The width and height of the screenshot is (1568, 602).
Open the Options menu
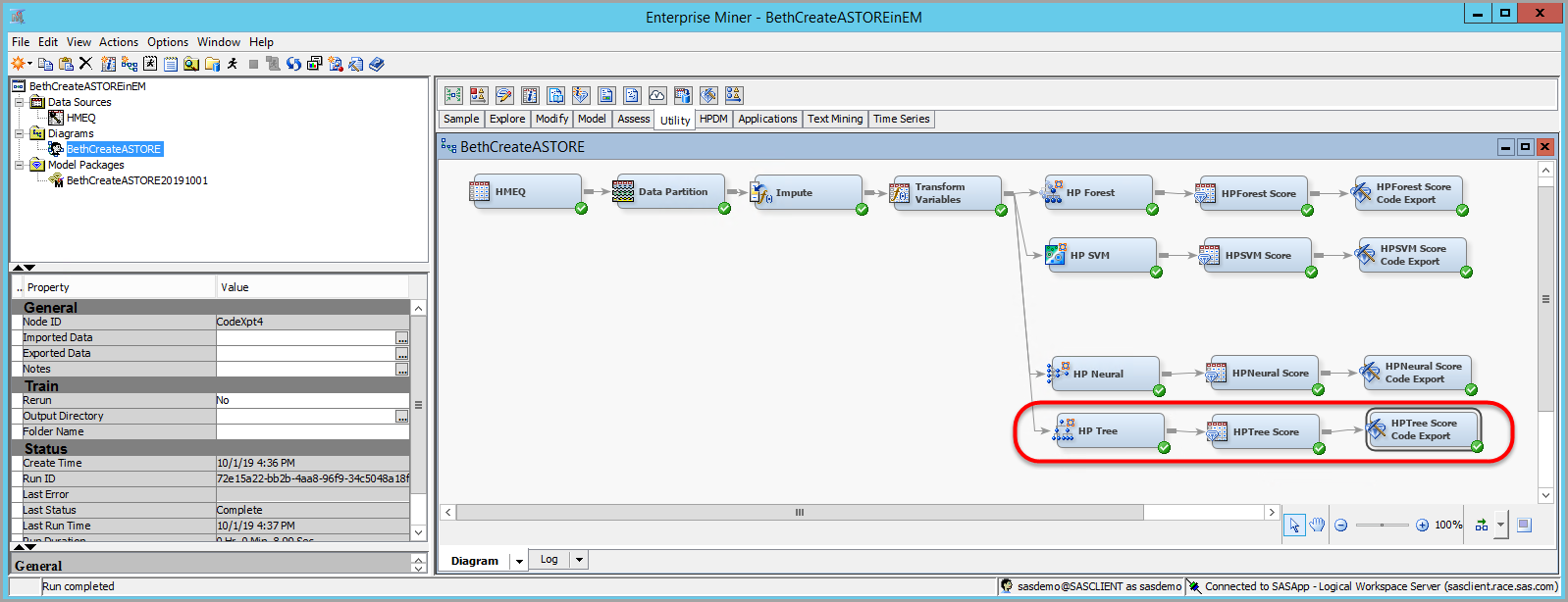point(168,42)
